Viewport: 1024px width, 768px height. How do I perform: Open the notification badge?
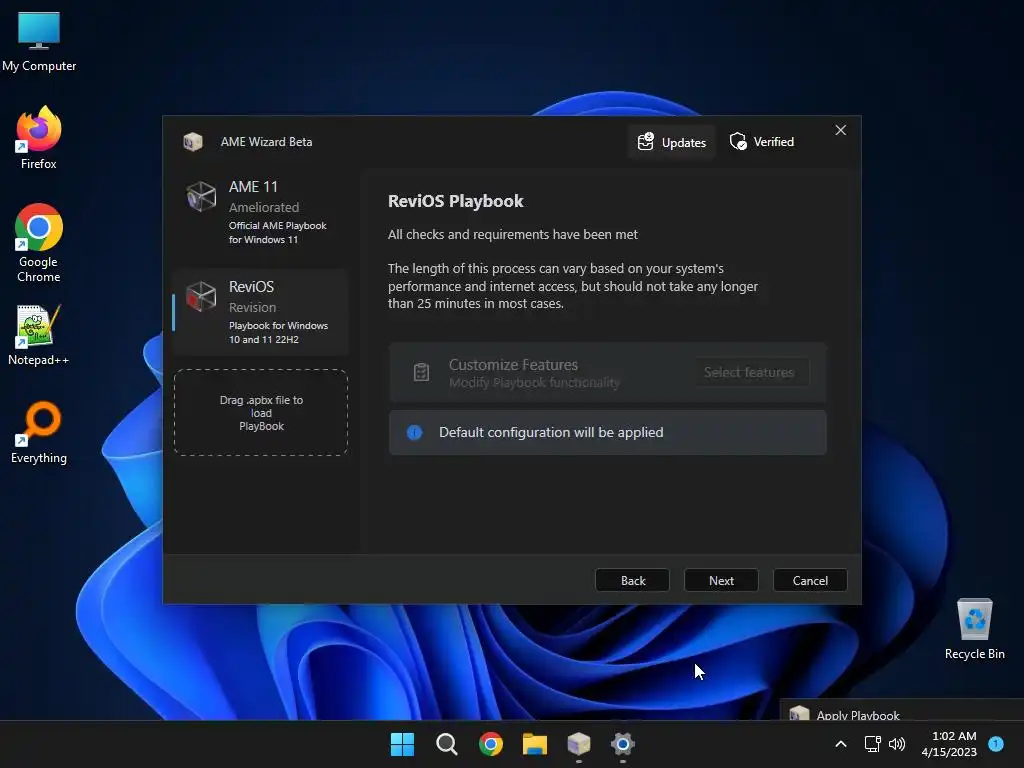(996, 743)
